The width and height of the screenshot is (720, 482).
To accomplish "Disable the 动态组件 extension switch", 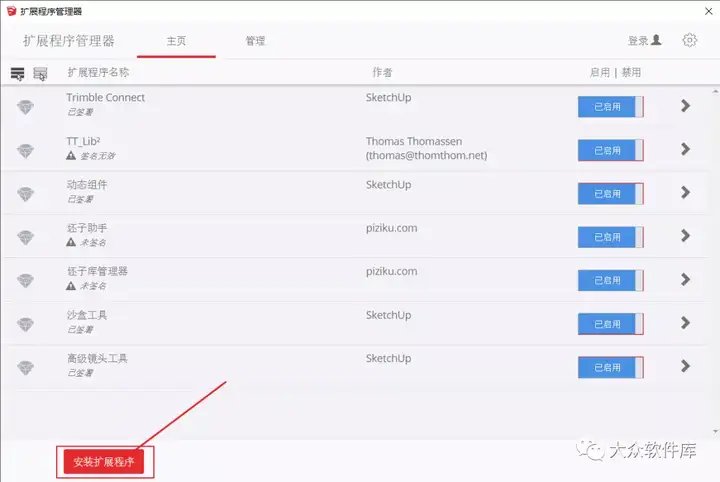I will [x=611, y=194].
